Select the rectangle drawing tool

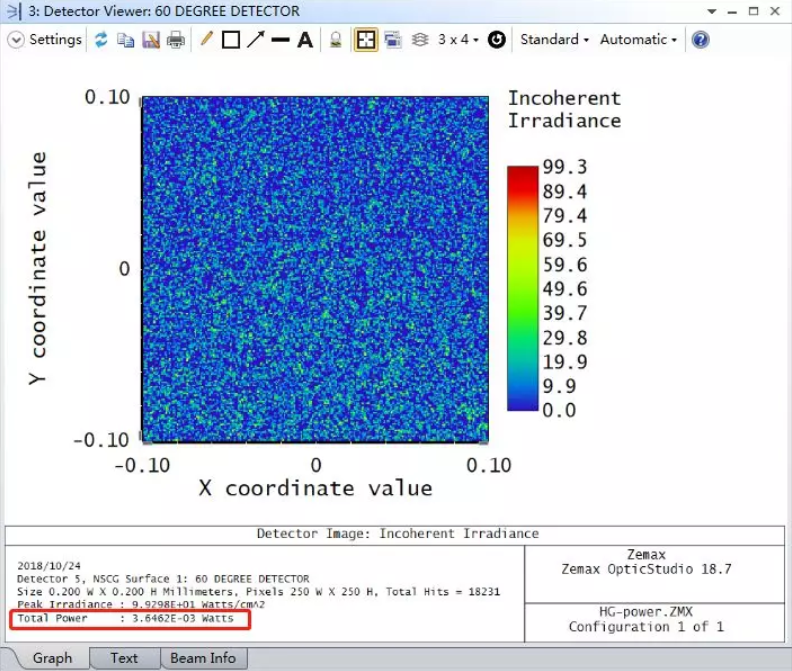(231, 40)
